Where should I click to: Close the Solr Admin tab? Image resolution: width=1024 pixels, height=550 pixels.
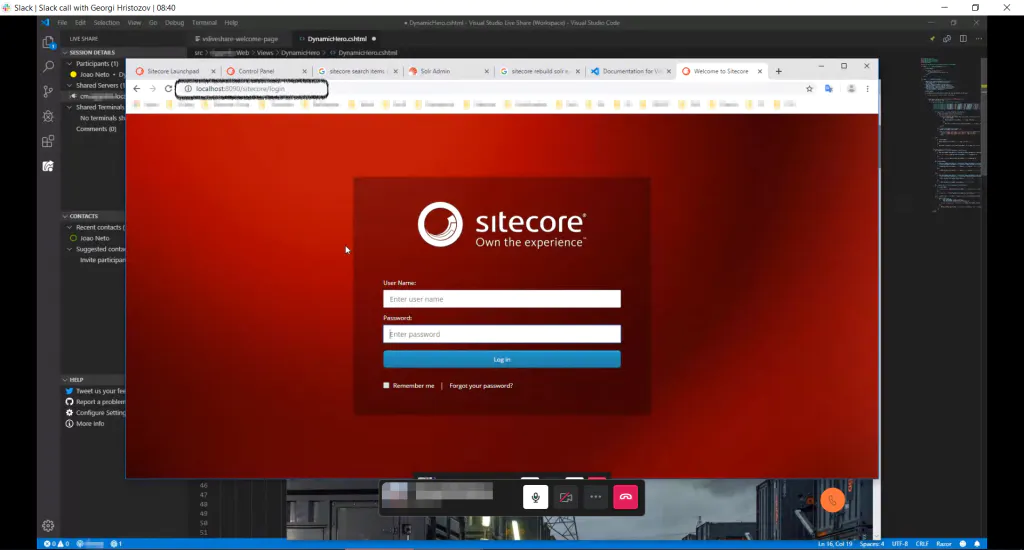487,71
